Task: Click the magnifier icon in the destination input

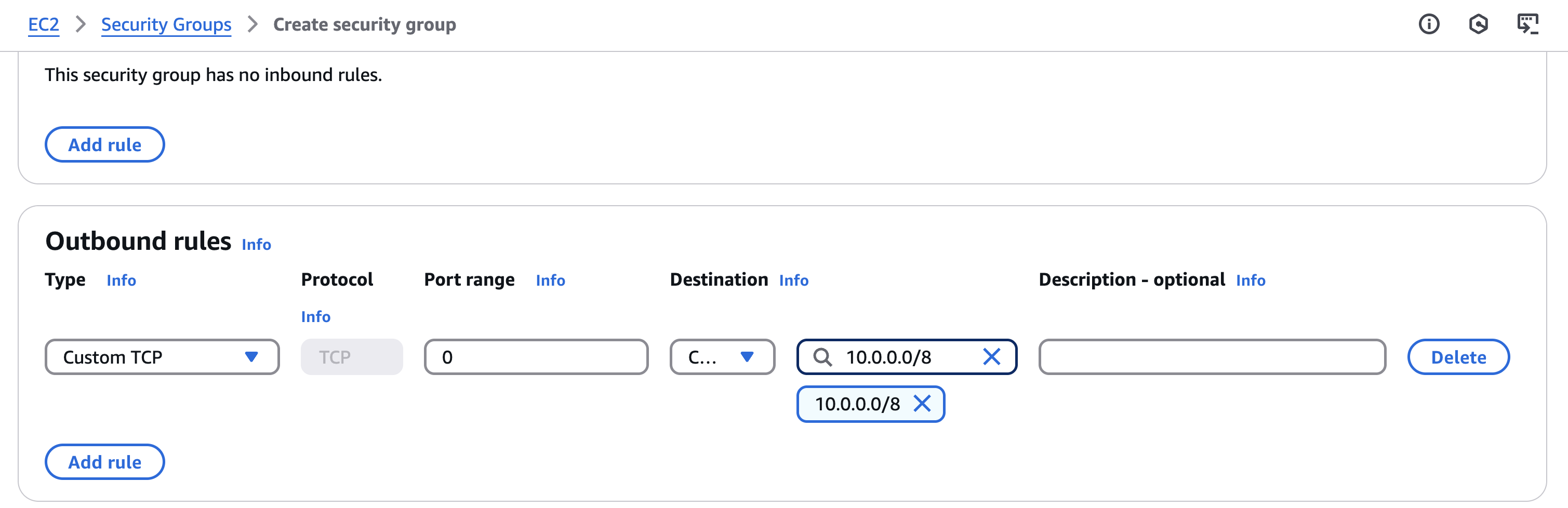Action: click(824, 357)
